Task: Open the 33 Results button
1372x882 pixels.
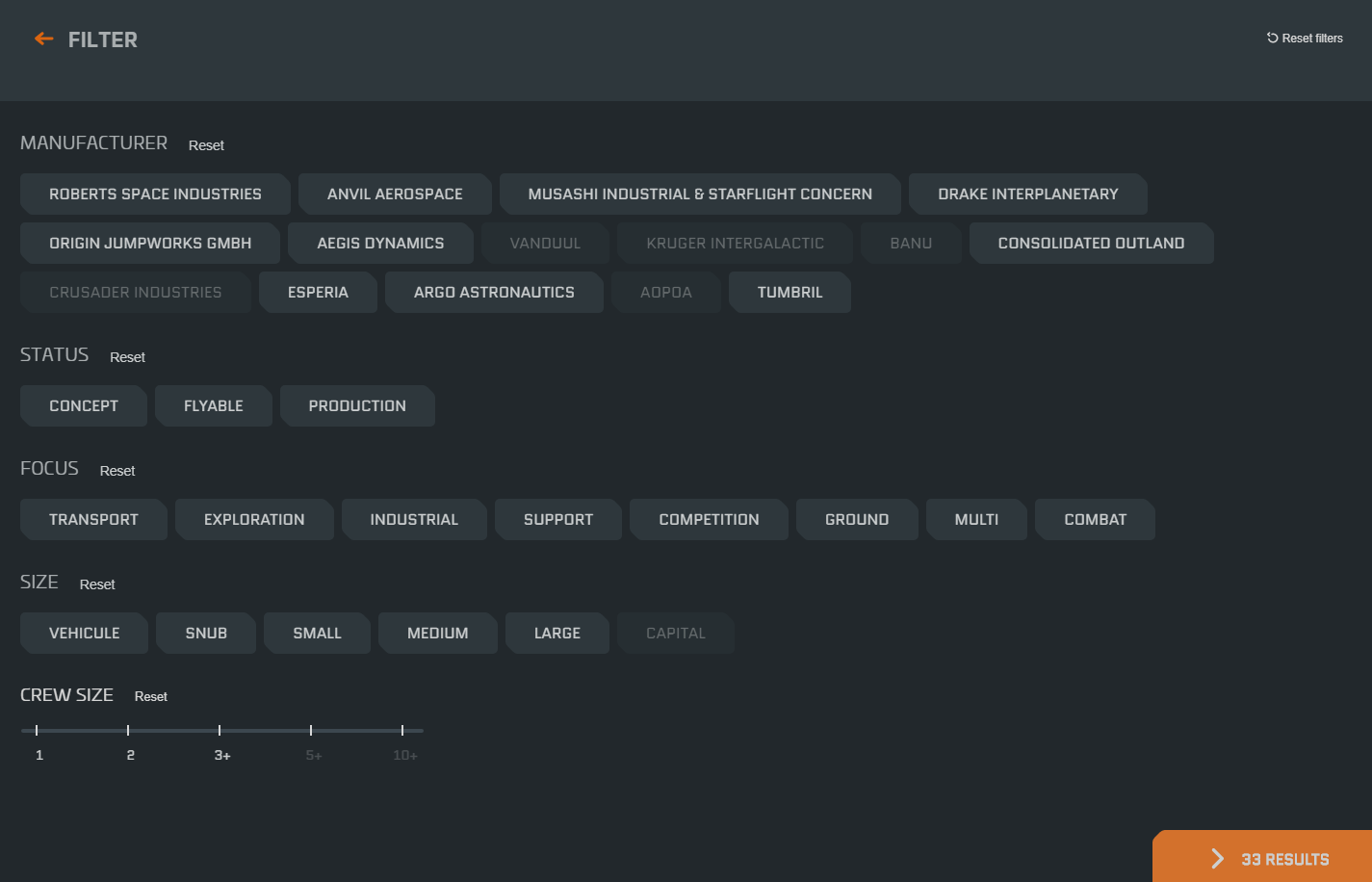Action: click(x=1283, y=859)
